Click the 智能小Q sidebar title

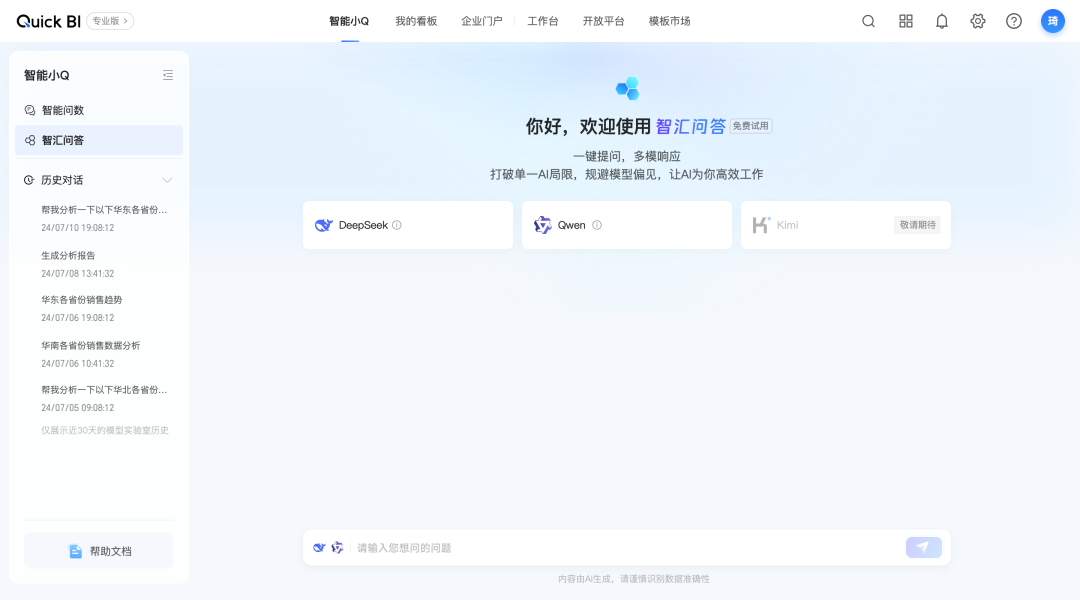click(x=47, y=75)
